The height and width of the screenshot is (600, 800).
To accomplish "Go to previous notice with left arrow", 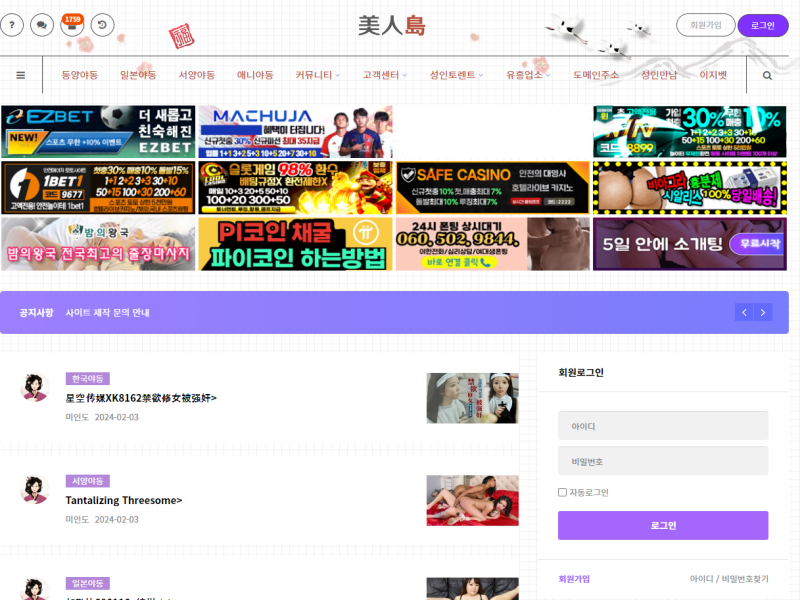I will (743, 312).
